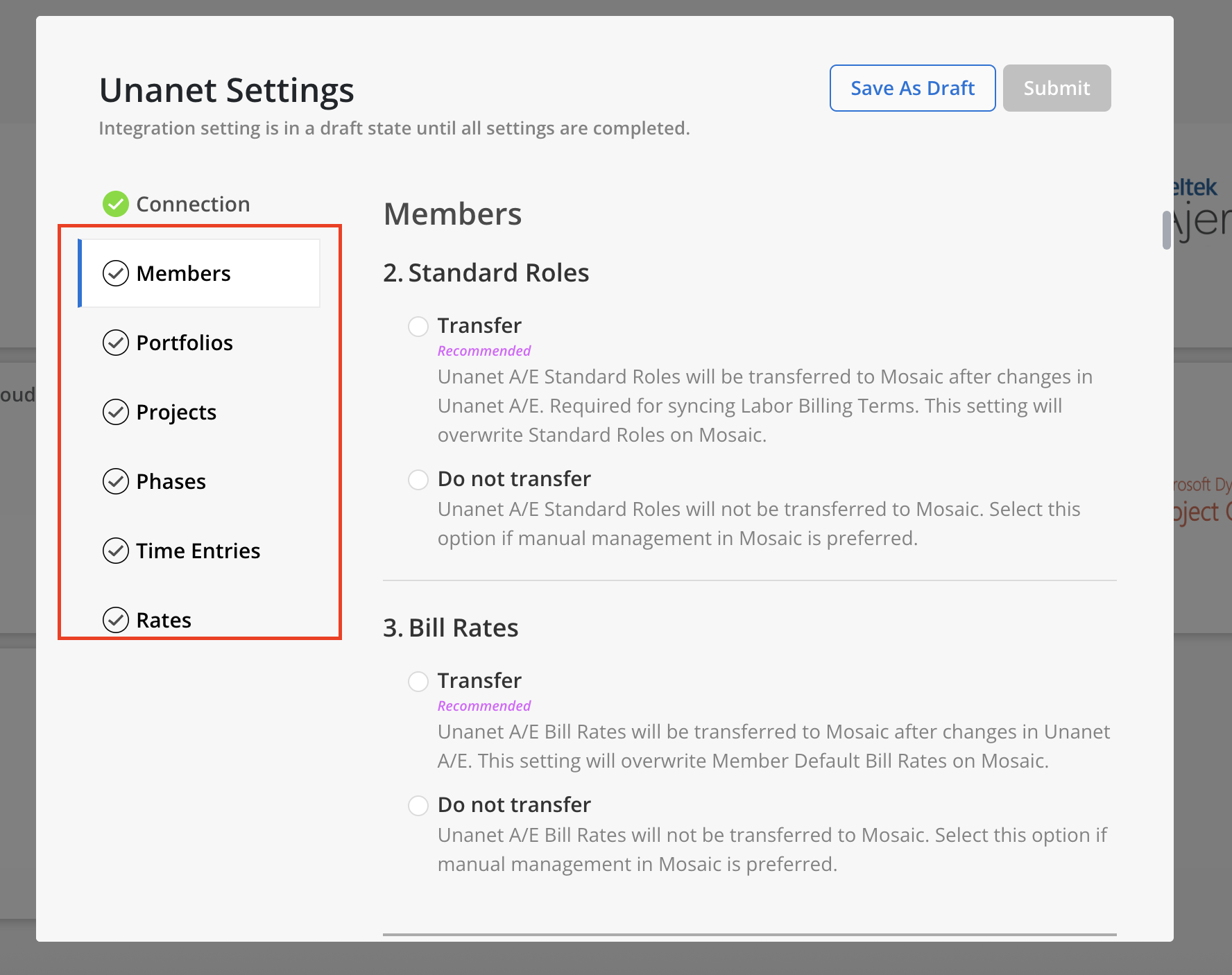Click the Phases checkmark circle icon

(116, 481)
